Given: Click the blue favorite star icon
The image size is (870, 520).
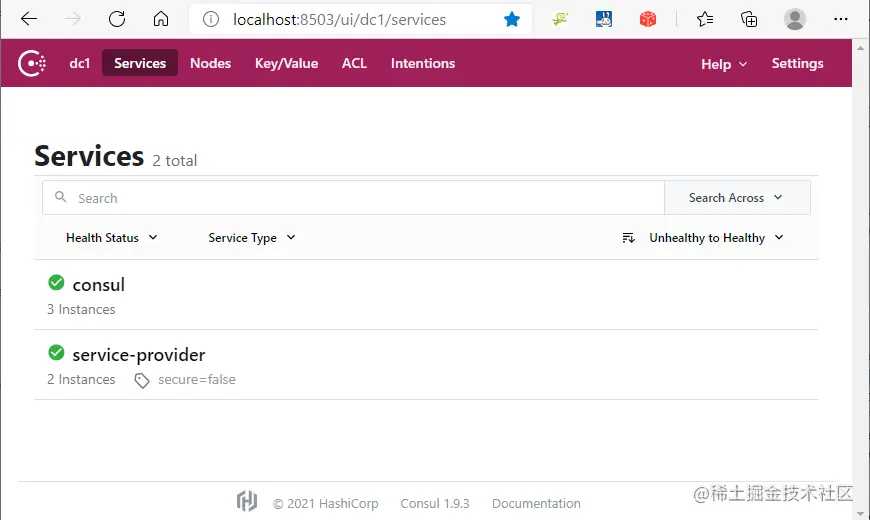Looking at the screenshot, I should click(512, 19).
